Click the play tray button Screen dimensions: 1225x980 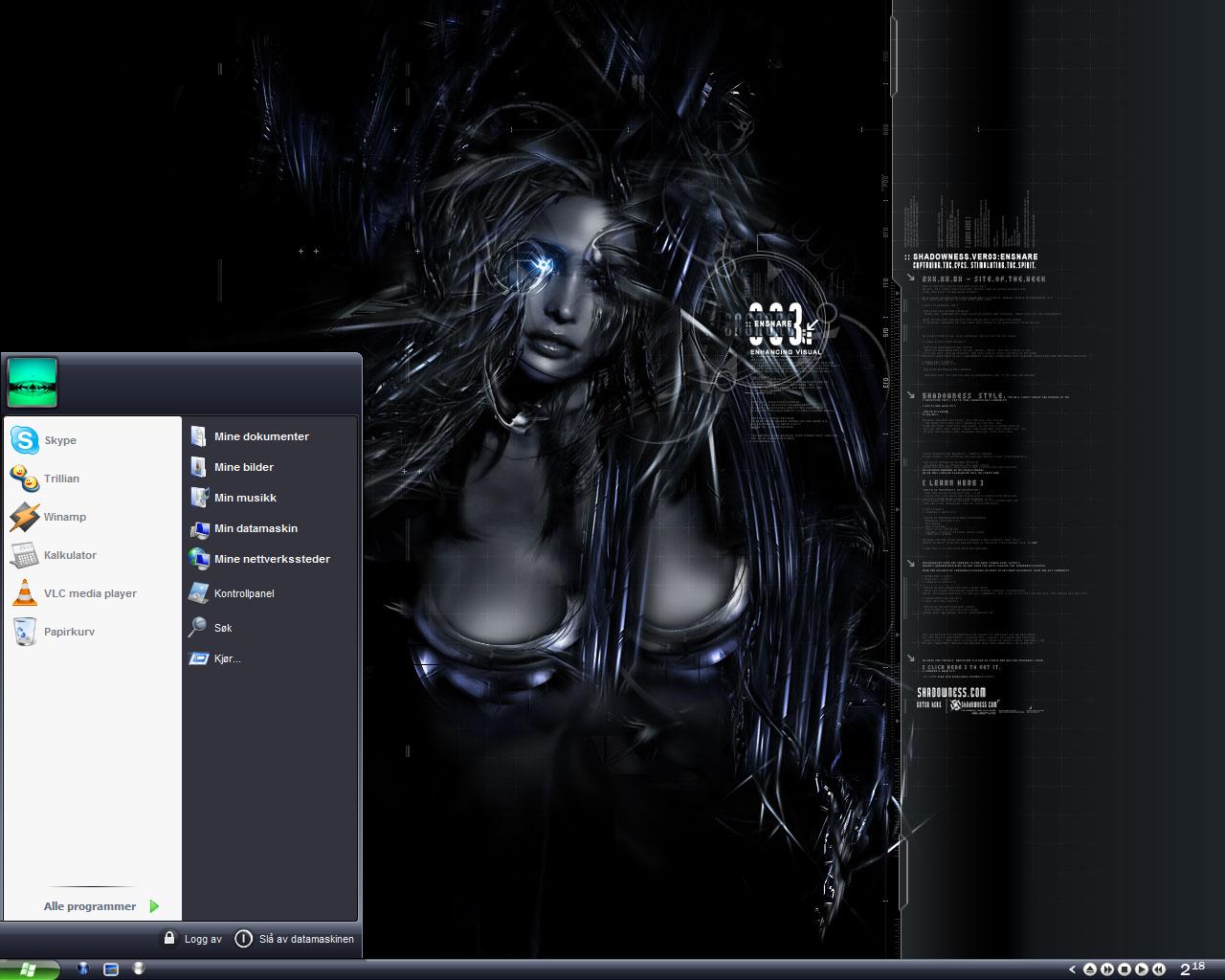[x=1142, y=969]
